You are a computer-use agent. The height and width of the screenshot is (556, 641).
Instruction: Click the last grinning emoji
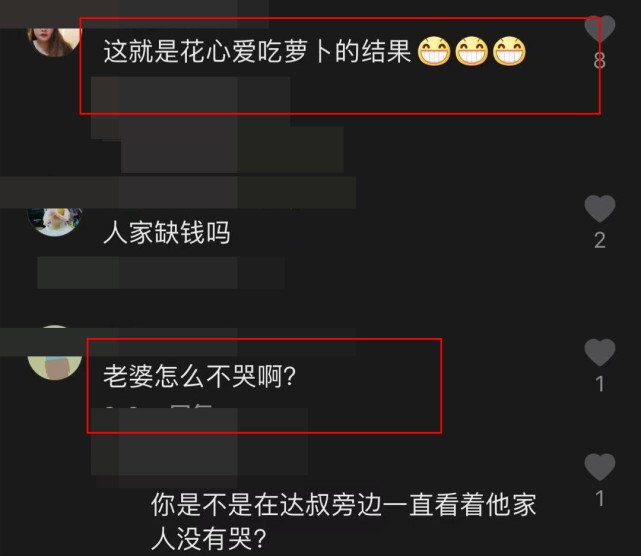tap(509, 52)
